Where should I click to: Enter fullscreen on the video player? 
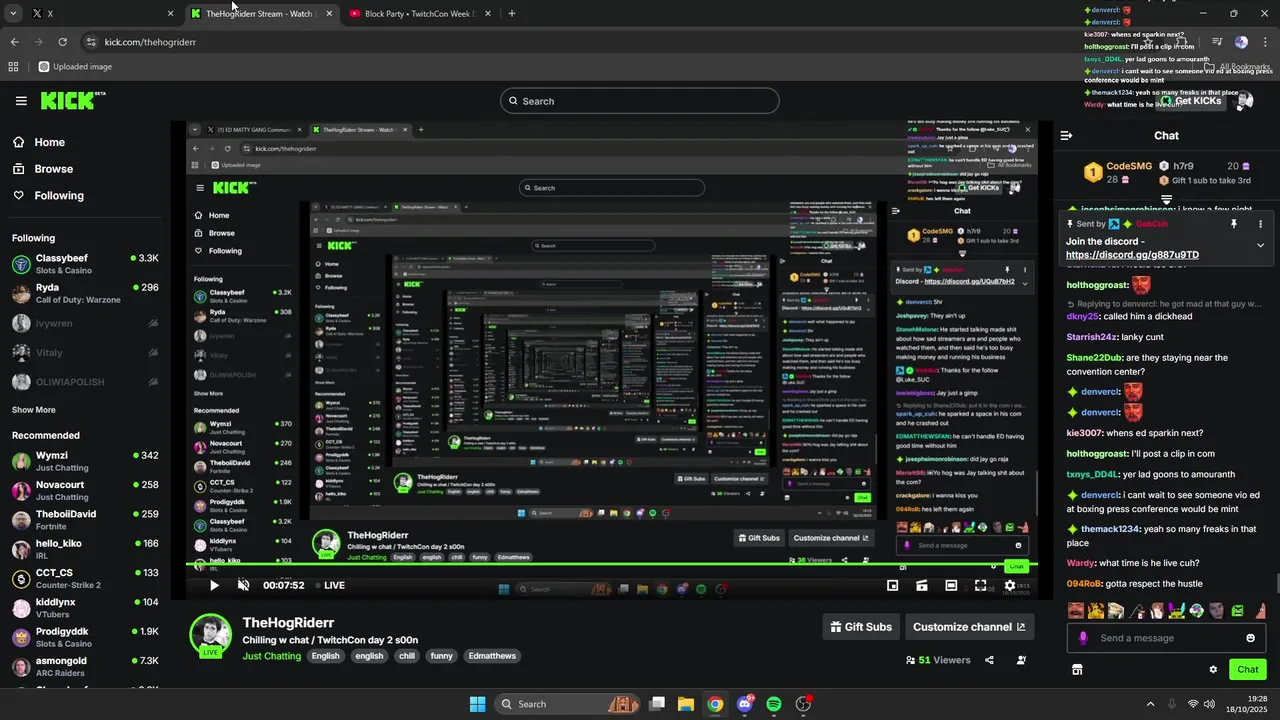click(x=980, y=585)
